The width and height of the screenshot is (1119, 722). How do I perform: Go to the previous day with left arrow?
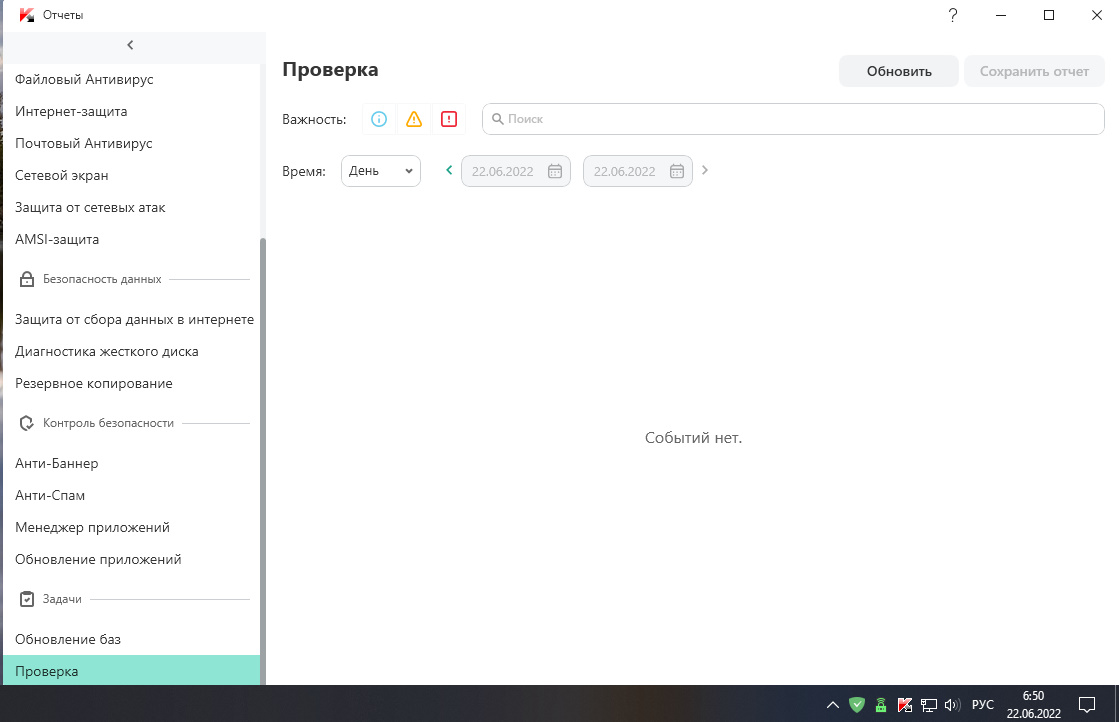pos(449,170)
